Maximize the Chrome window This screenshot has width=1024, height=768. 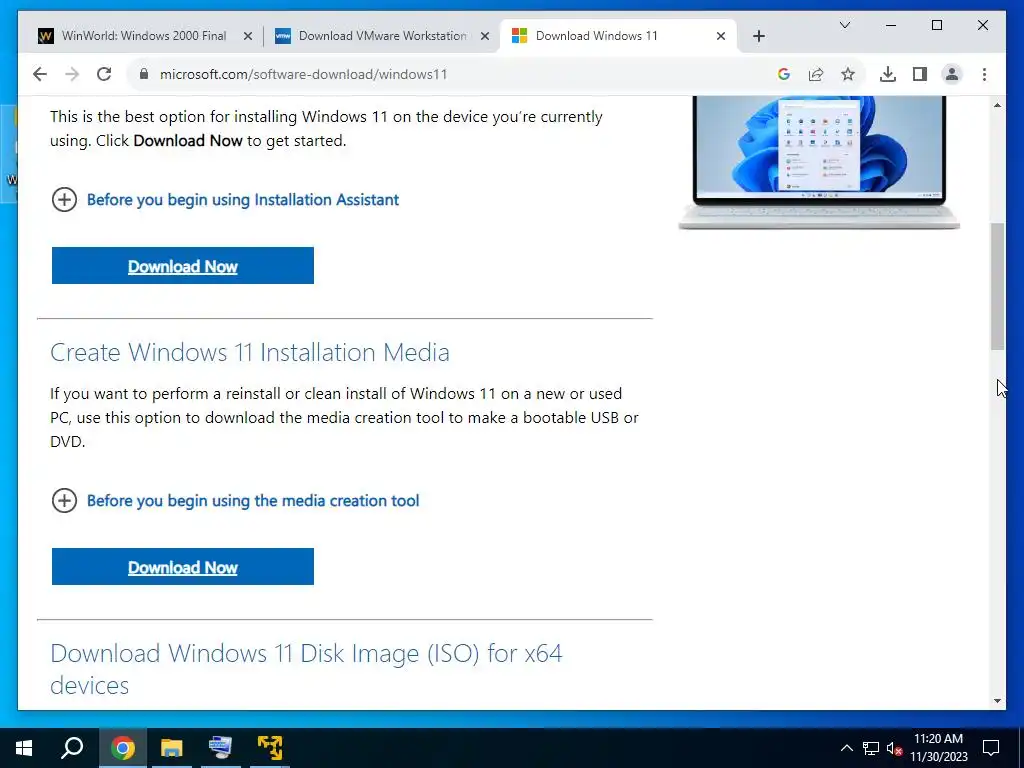coord(936,25)
